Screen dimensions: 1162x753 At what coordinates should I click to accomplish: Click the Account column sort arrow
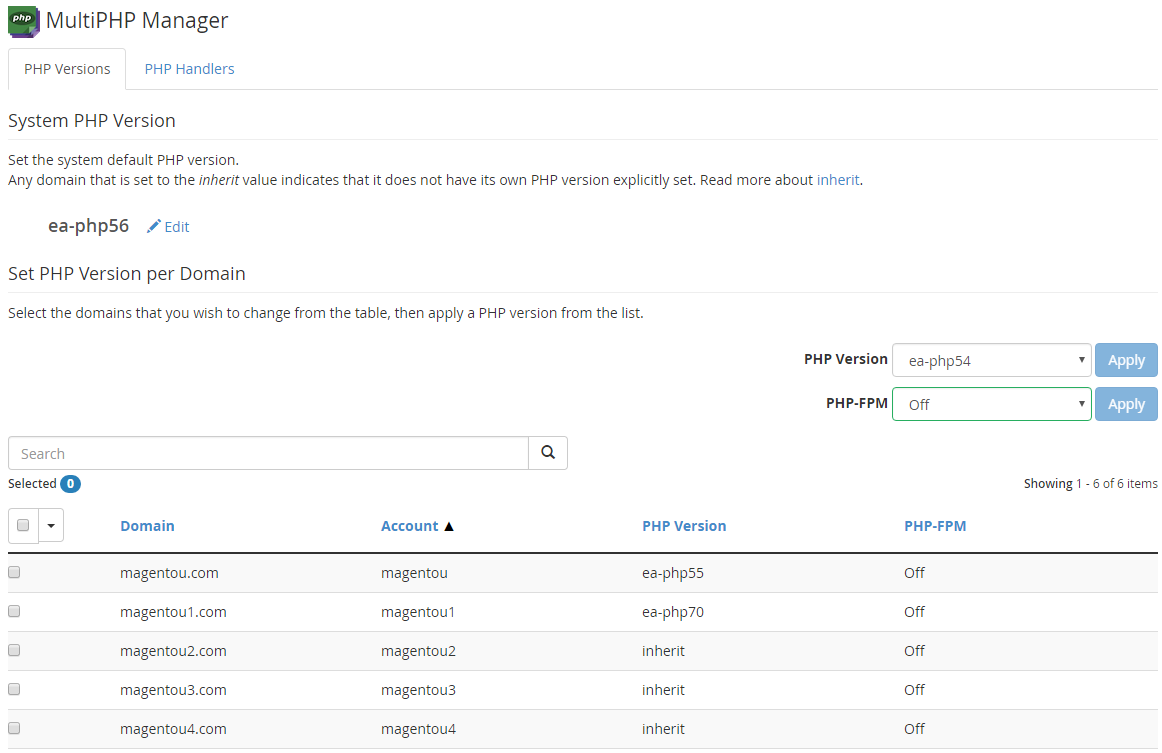point(448,526)
